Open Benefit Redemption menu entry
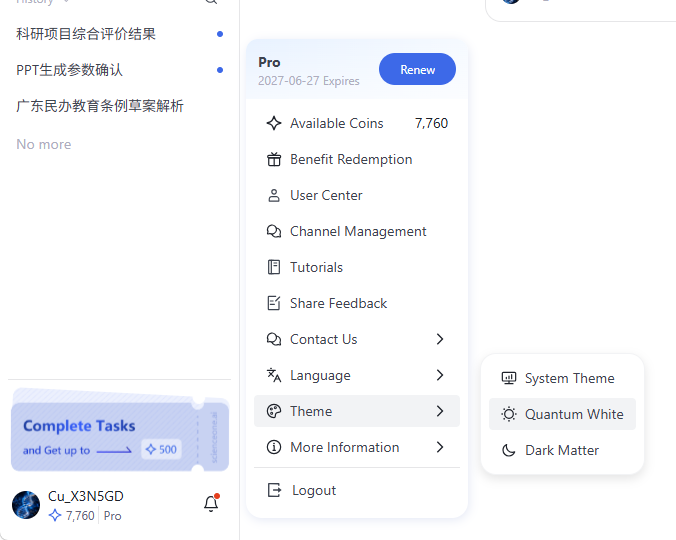This screenshot has width=676, height=540. click(357, 159)
